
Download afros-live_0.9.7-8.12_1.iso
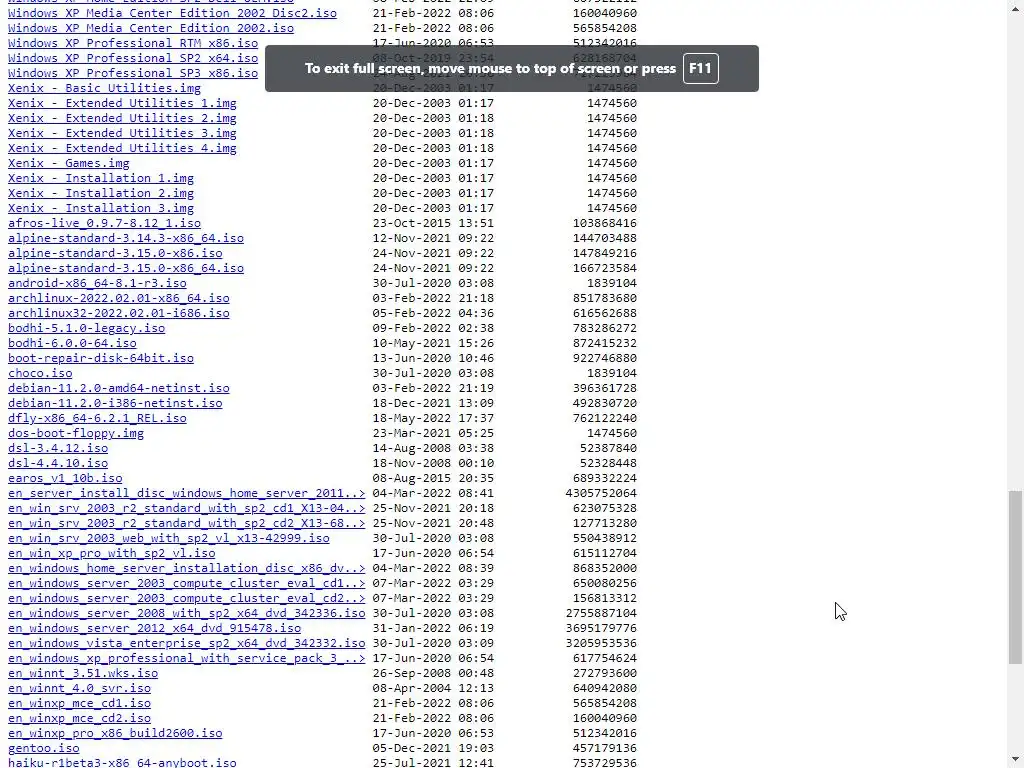click(104, 223)
